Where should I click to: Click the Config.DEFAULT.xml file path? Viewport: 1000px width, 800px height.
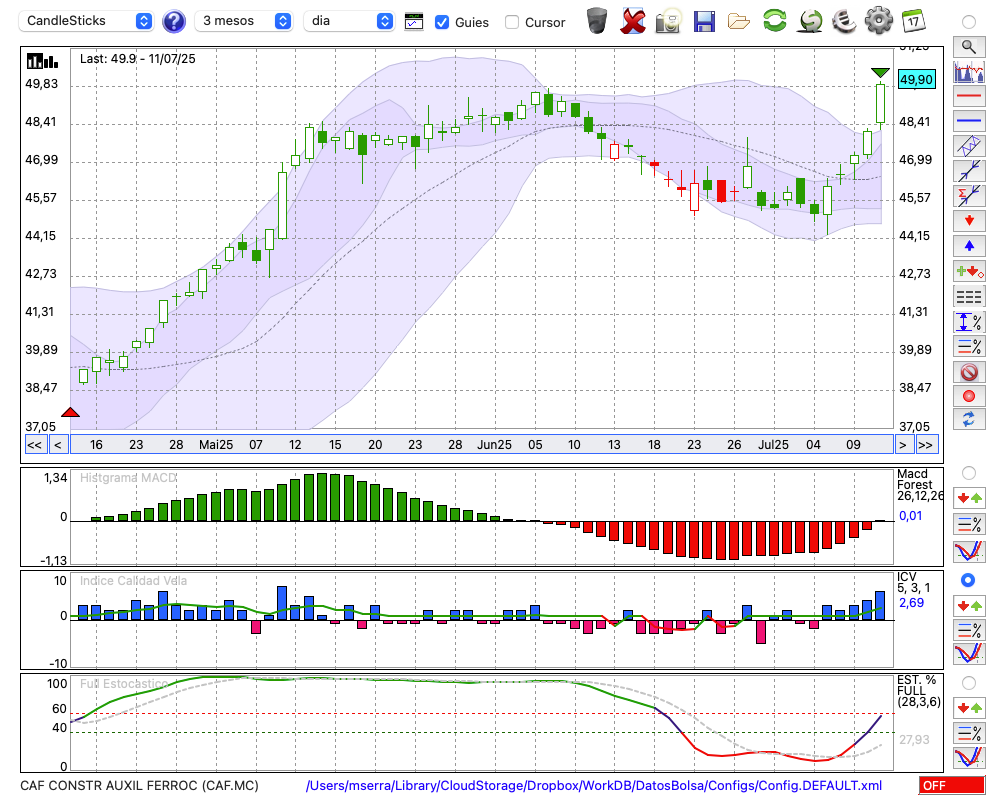595,785
